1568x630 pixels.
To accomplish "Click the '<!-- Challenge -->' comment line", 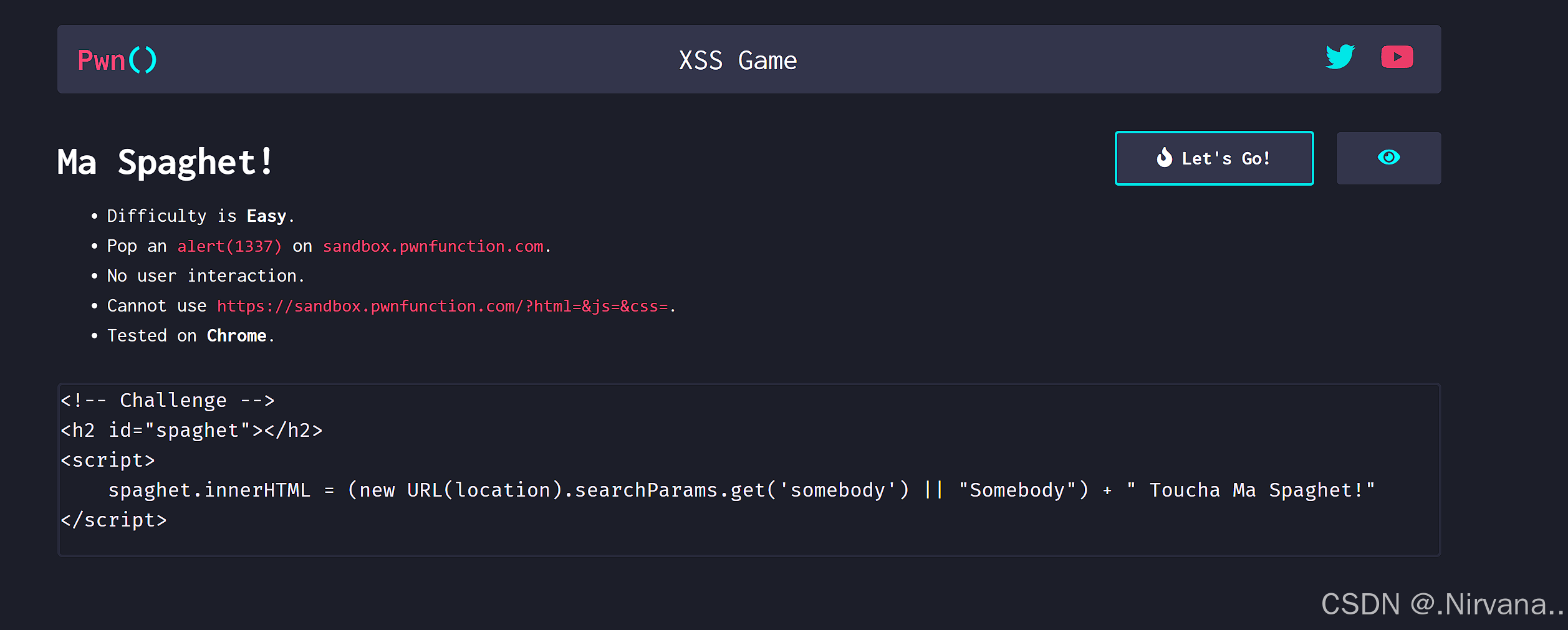I will (168, 400).
